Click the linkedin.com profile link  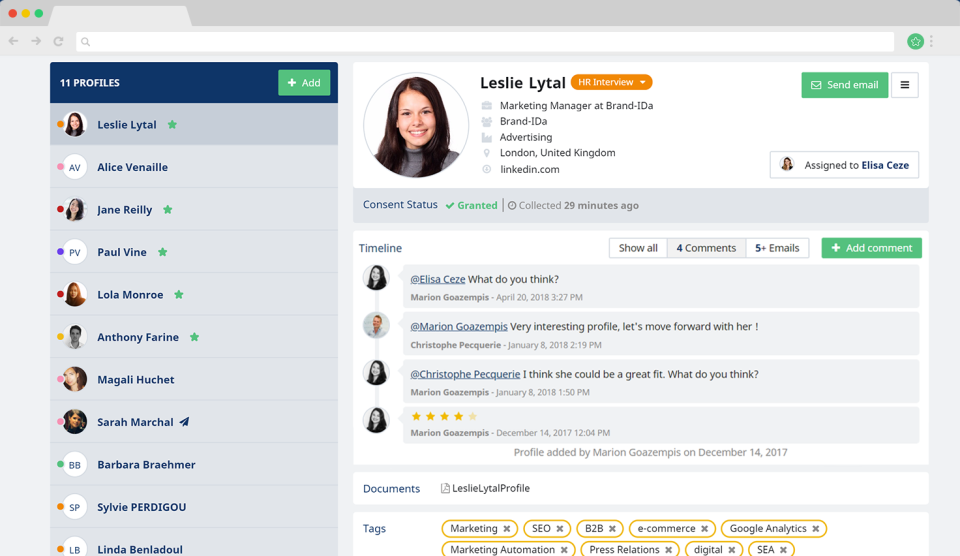pos(530,170)
